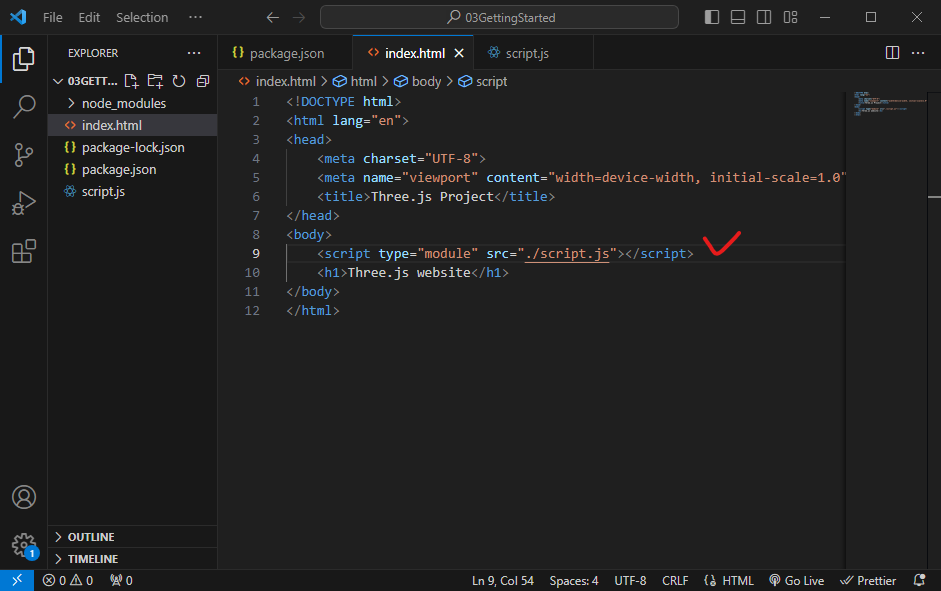Open Explorer views and more actions menu
The height and width of the screenshot is (591, 941).
[194, 53]
